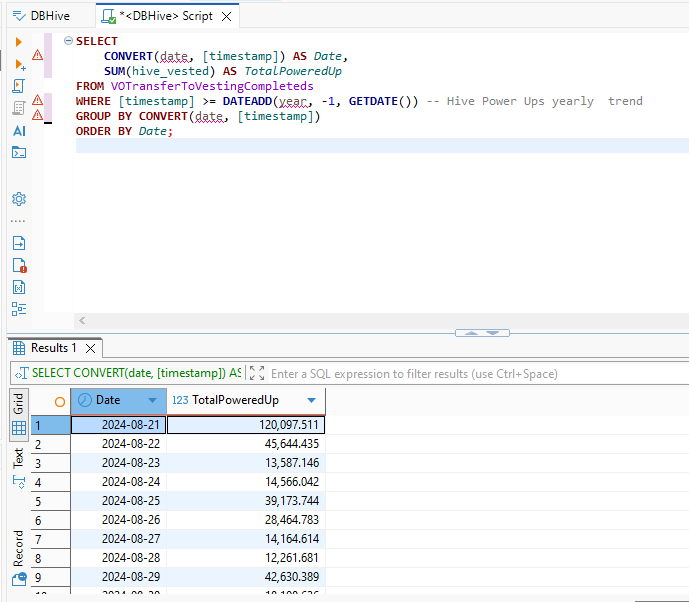Select the 13,587.146 value cell
The width and height of the screenshot is (689, 602).
246,463
